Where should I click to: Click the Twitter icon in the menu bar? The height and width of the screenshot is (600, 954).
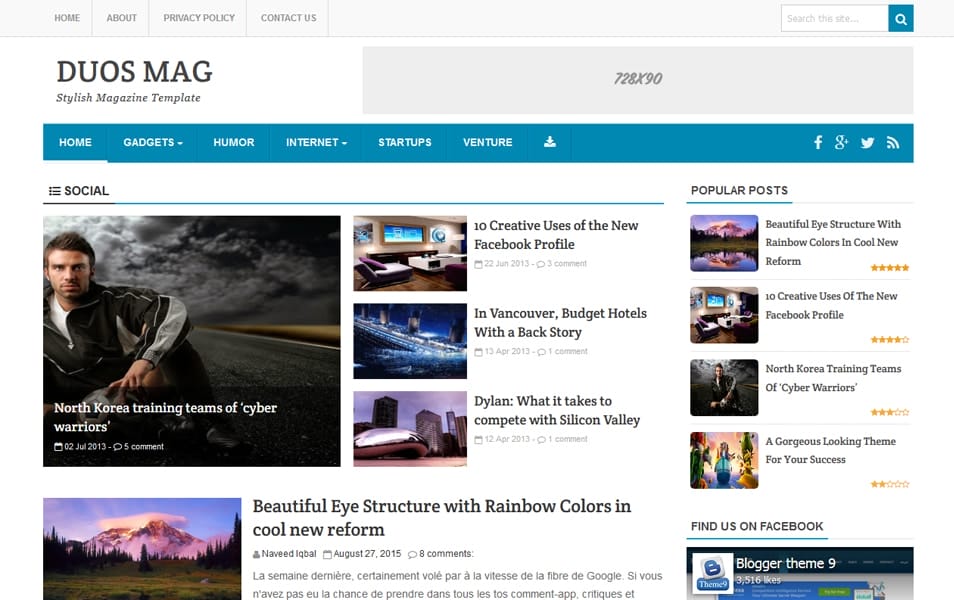coord(867,142)
